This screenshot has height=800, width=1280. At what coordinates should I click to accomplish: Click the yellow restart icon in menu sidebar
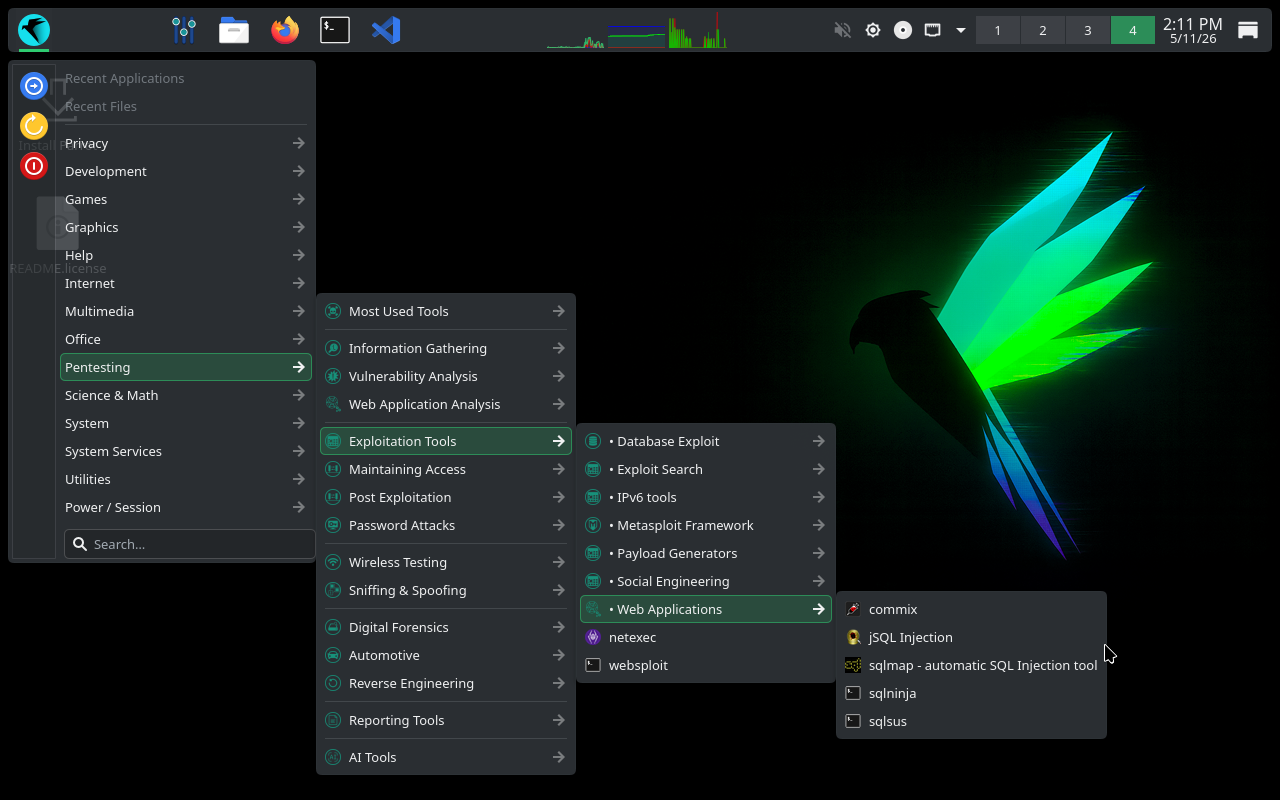pyautogui.click(x=34, y=125)
